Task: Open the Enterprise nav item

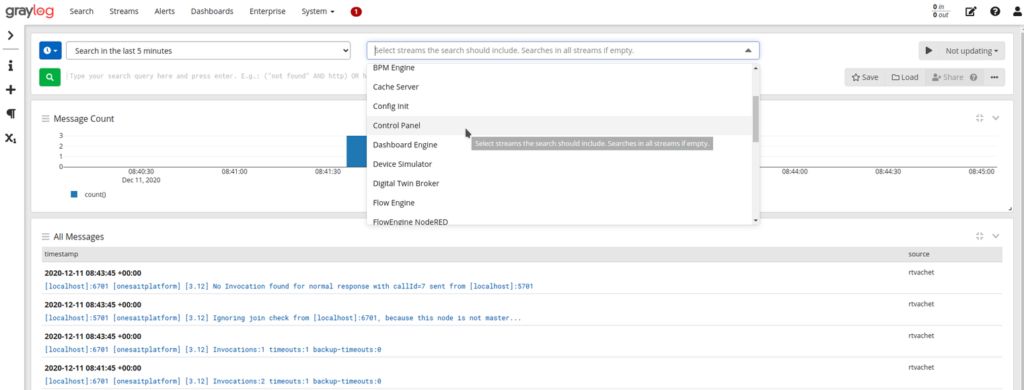Action: click(x=267, y=11)
